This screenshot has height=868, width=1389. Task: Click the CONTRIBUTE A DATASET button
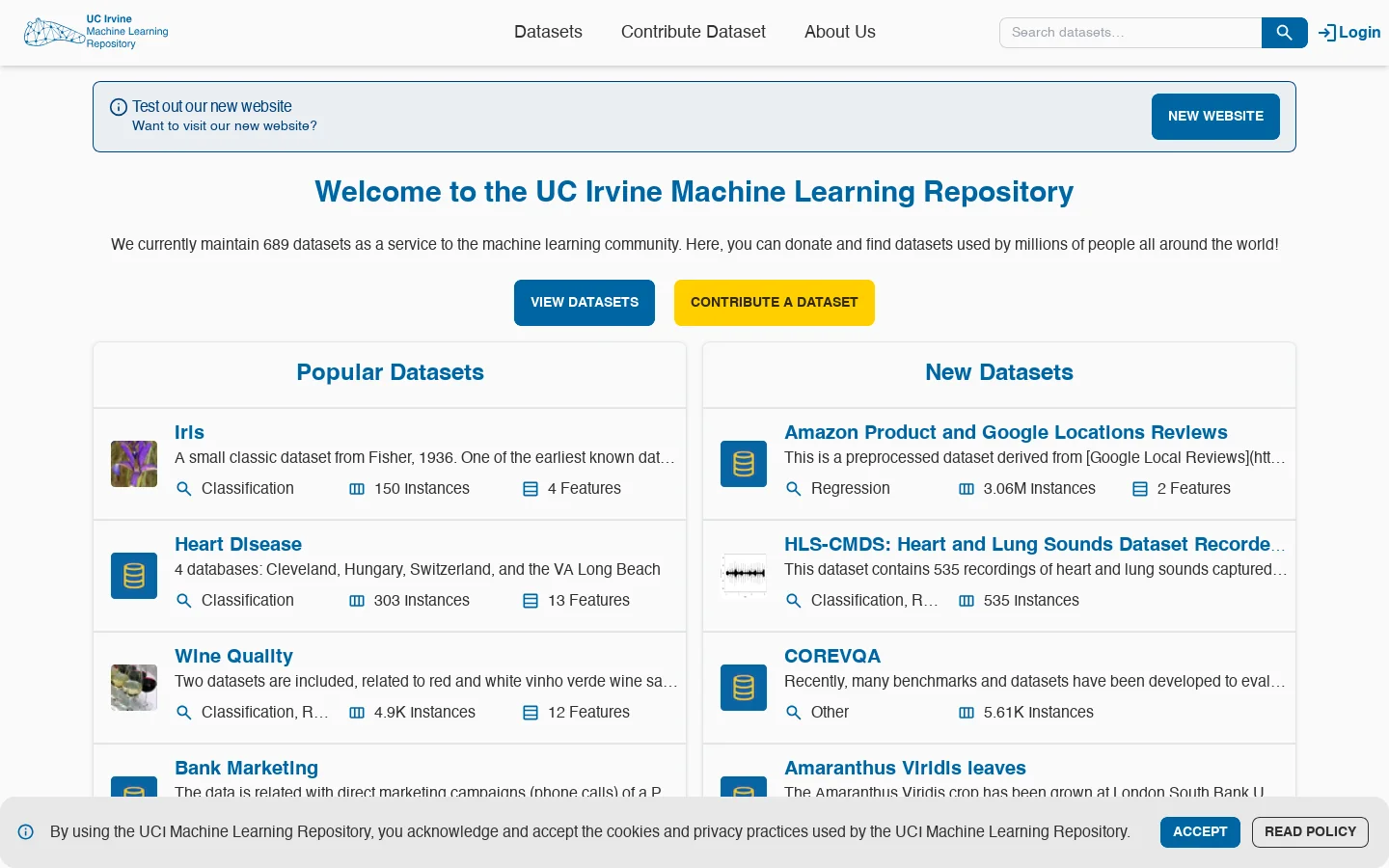[775, 303]
